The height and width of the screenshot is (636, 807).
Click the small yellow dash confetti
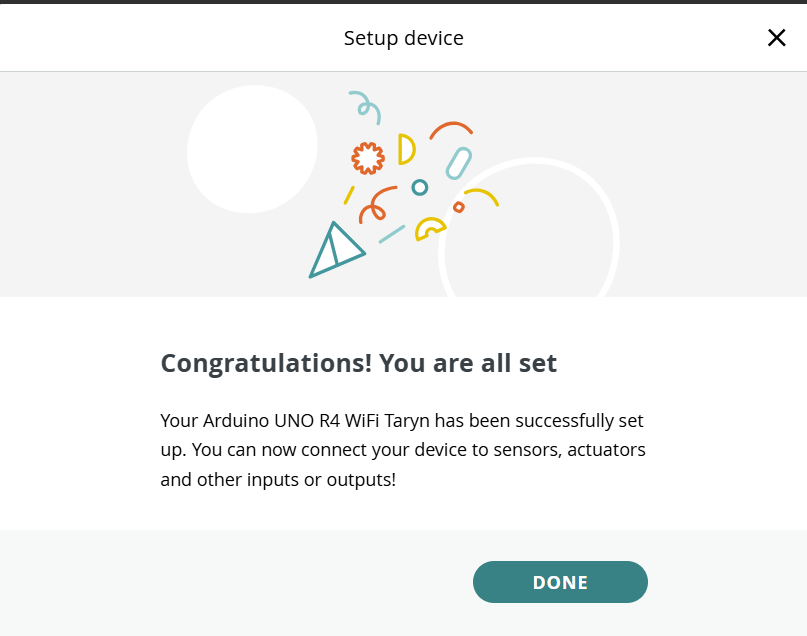[x=349, y=194]
